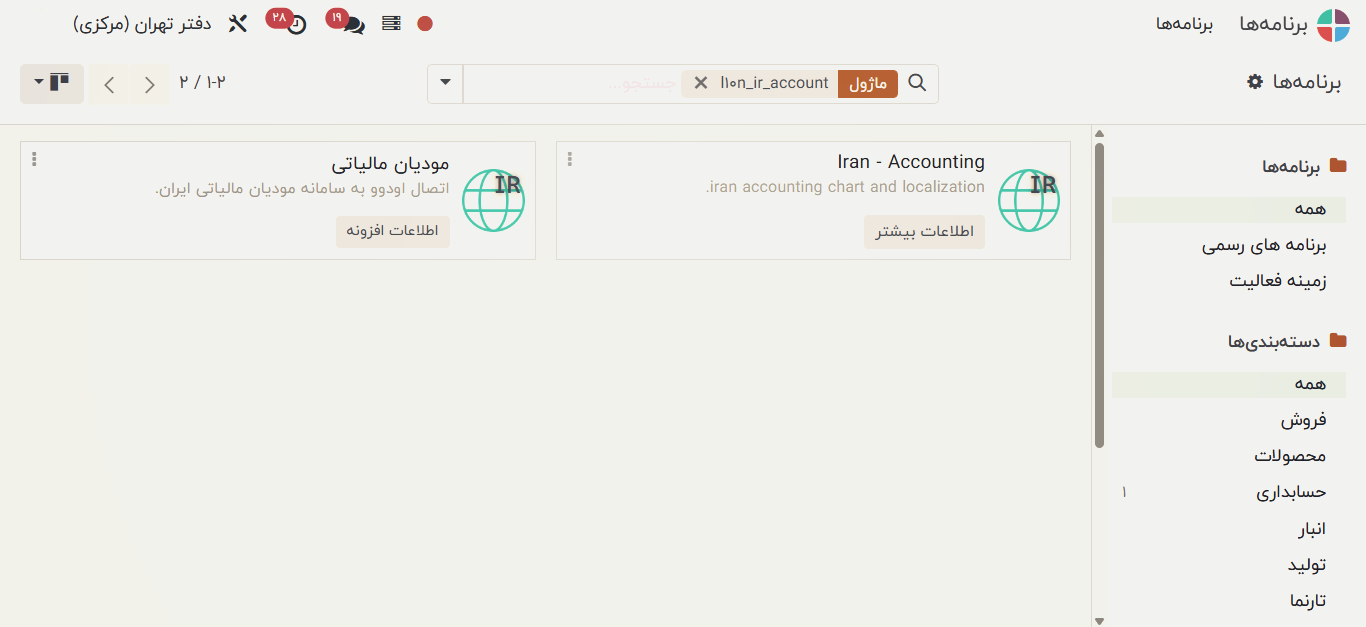Select همه under دسته‌بندی‌ها section
Screen dimensions: 1366x627
tap(1229, 384)
